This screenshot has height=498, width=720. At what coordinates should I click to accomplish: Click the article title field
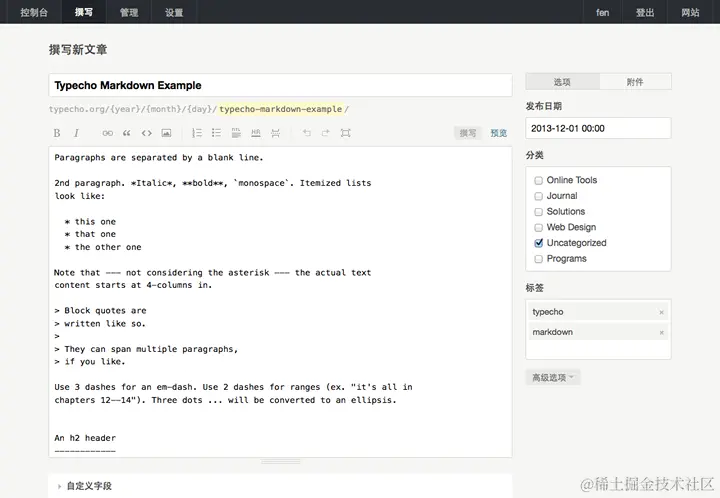[280, 85]
